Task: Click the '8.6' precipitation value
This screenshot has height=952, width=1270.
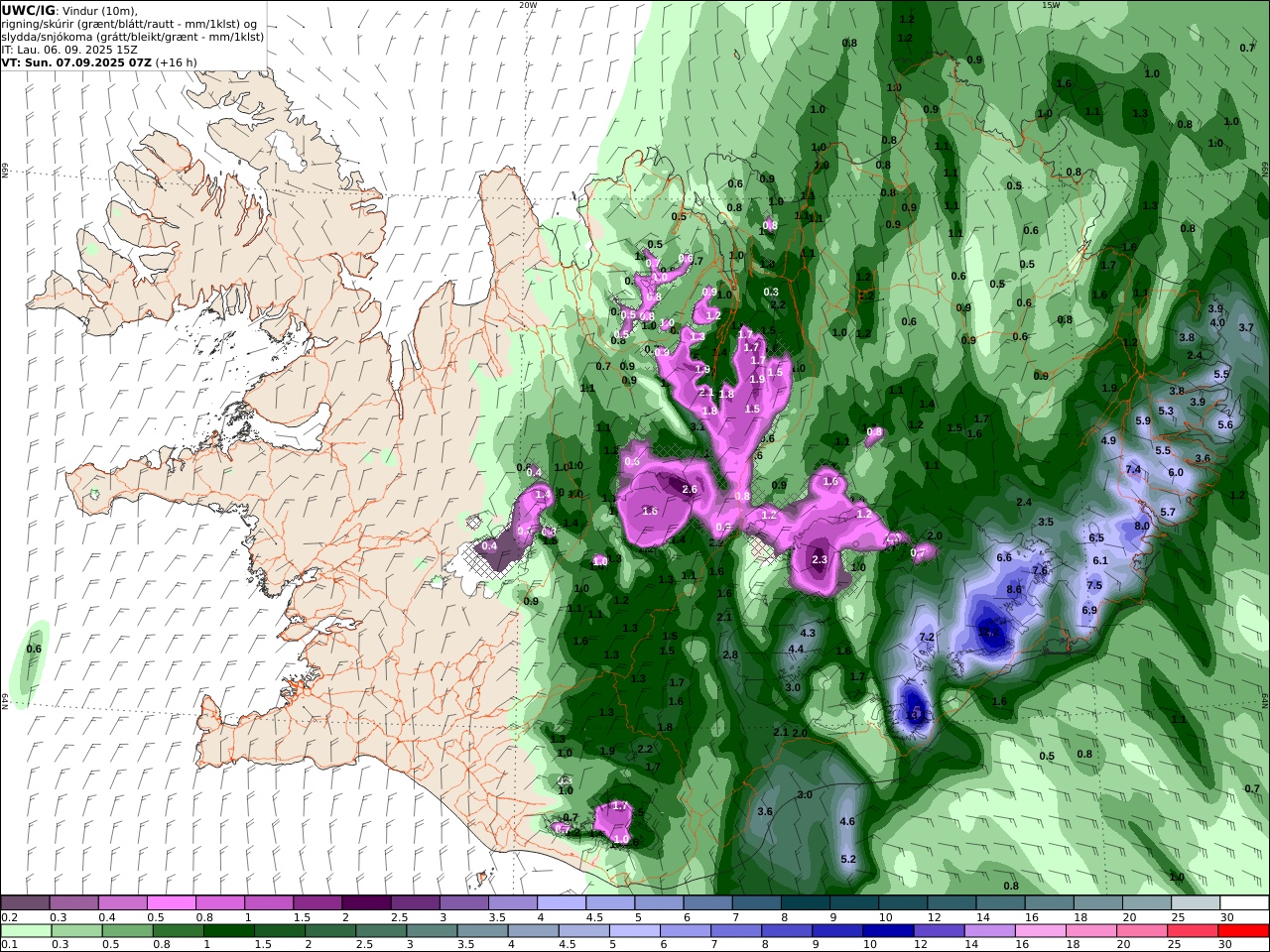Action: click(x=1014, y=589)
